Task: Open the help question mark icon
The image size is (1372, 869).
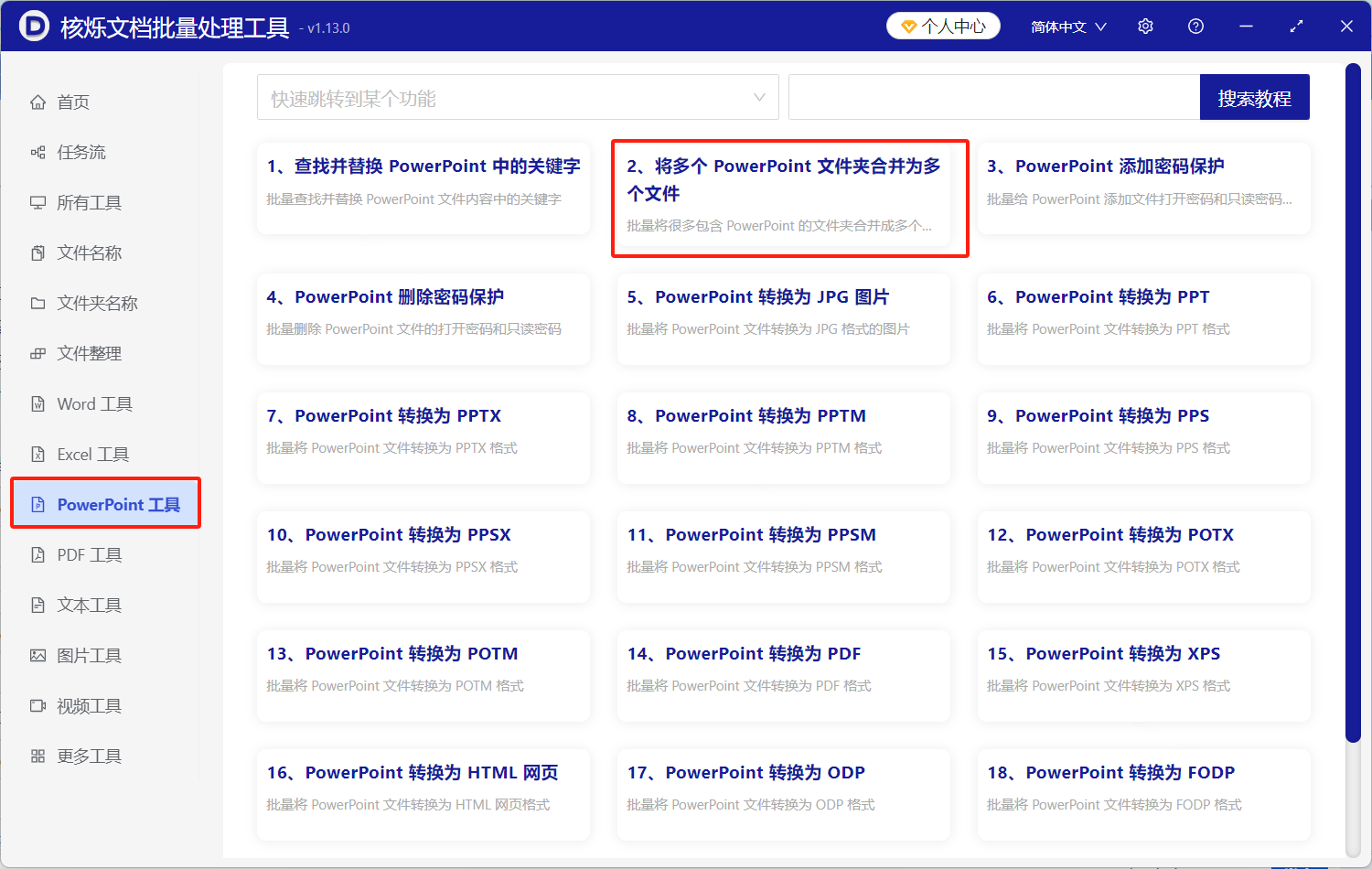Action: (1195, 26)
